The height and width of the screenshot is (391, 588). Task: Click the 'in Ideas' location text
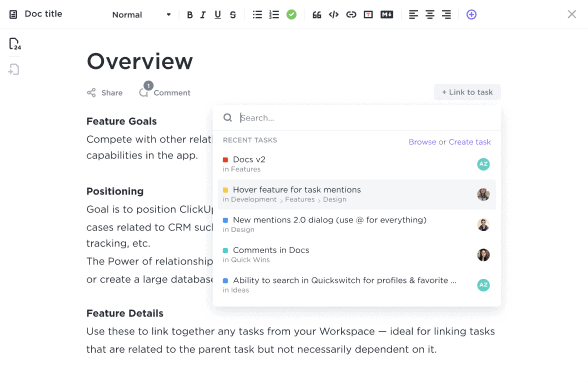(x=236, y=290)
